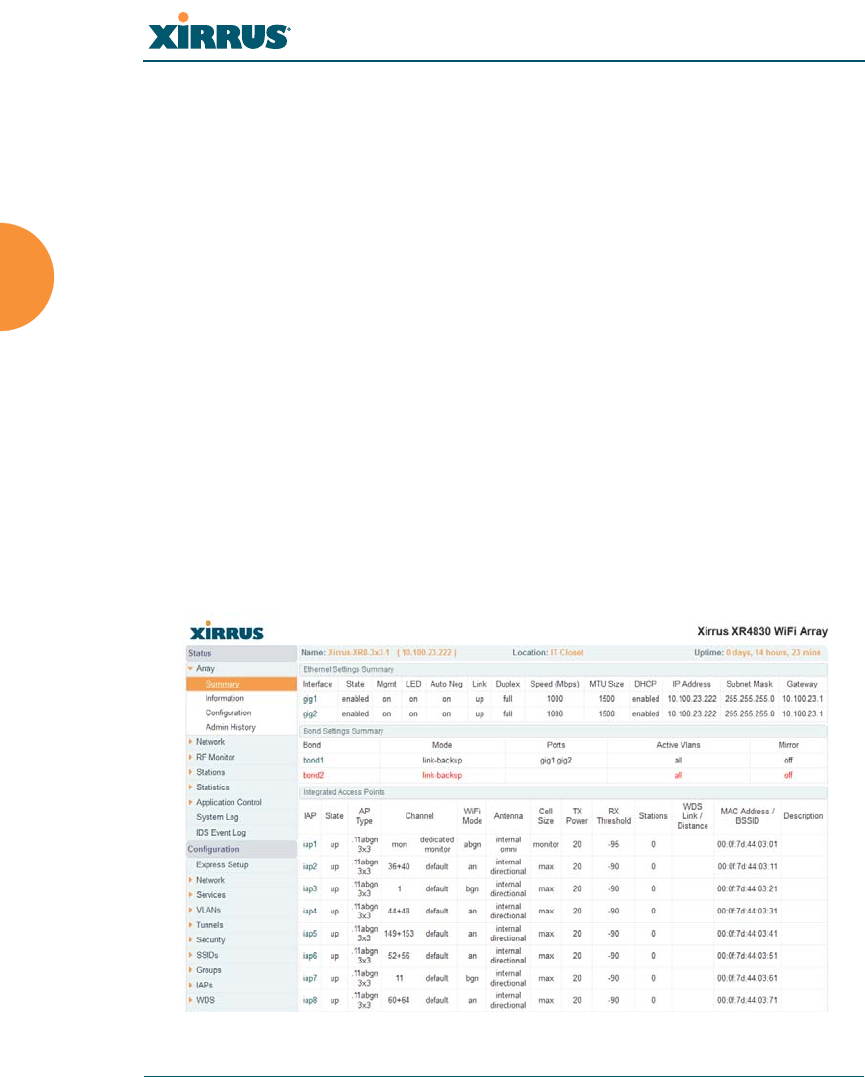865x1077 pixels.
Task: Click MAC address 00:0f:7d:44:03:01
Action: tap(748, 844)
